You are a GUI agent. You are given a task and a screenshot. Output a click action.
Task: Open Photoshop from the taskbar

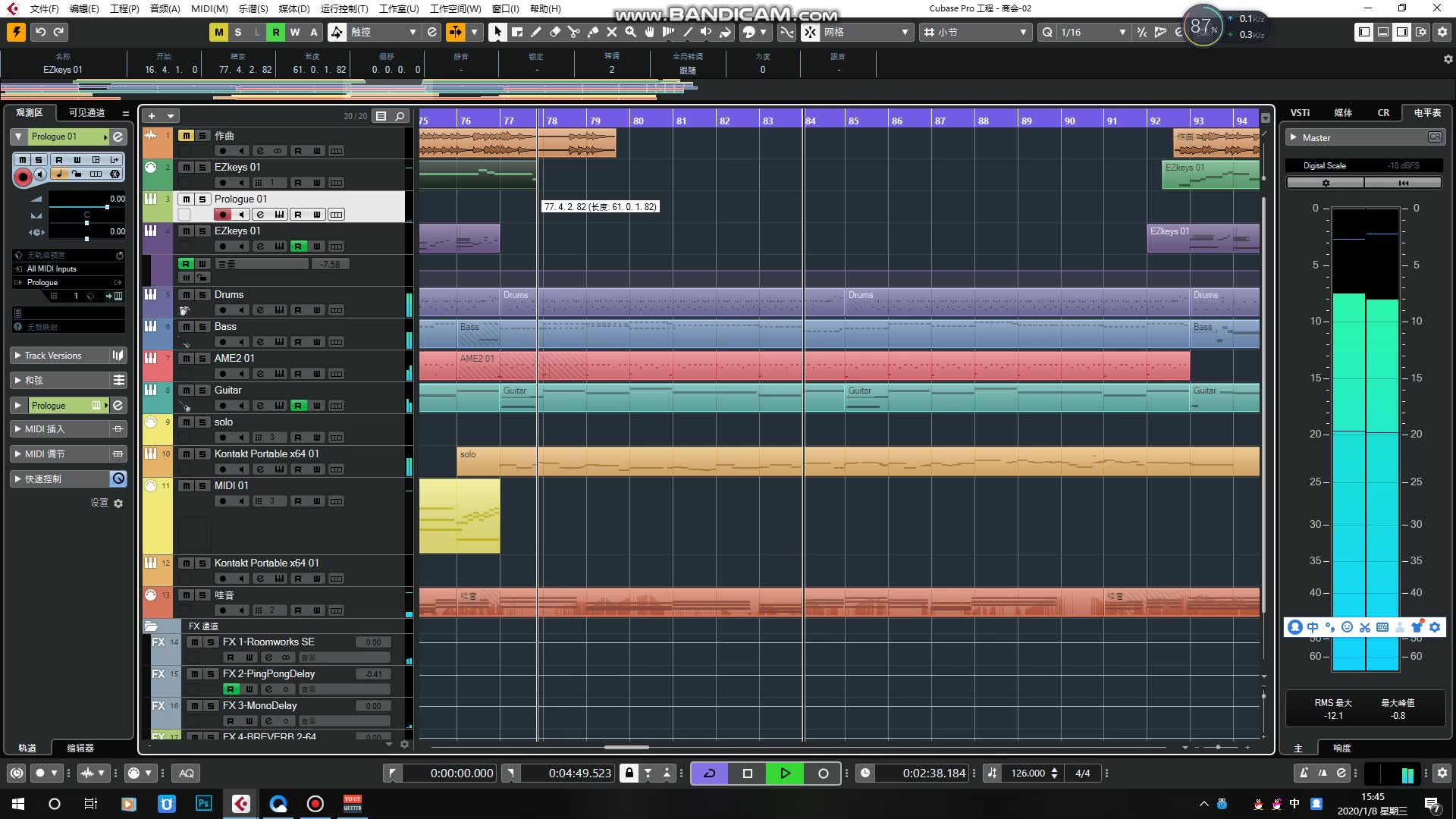203,804
